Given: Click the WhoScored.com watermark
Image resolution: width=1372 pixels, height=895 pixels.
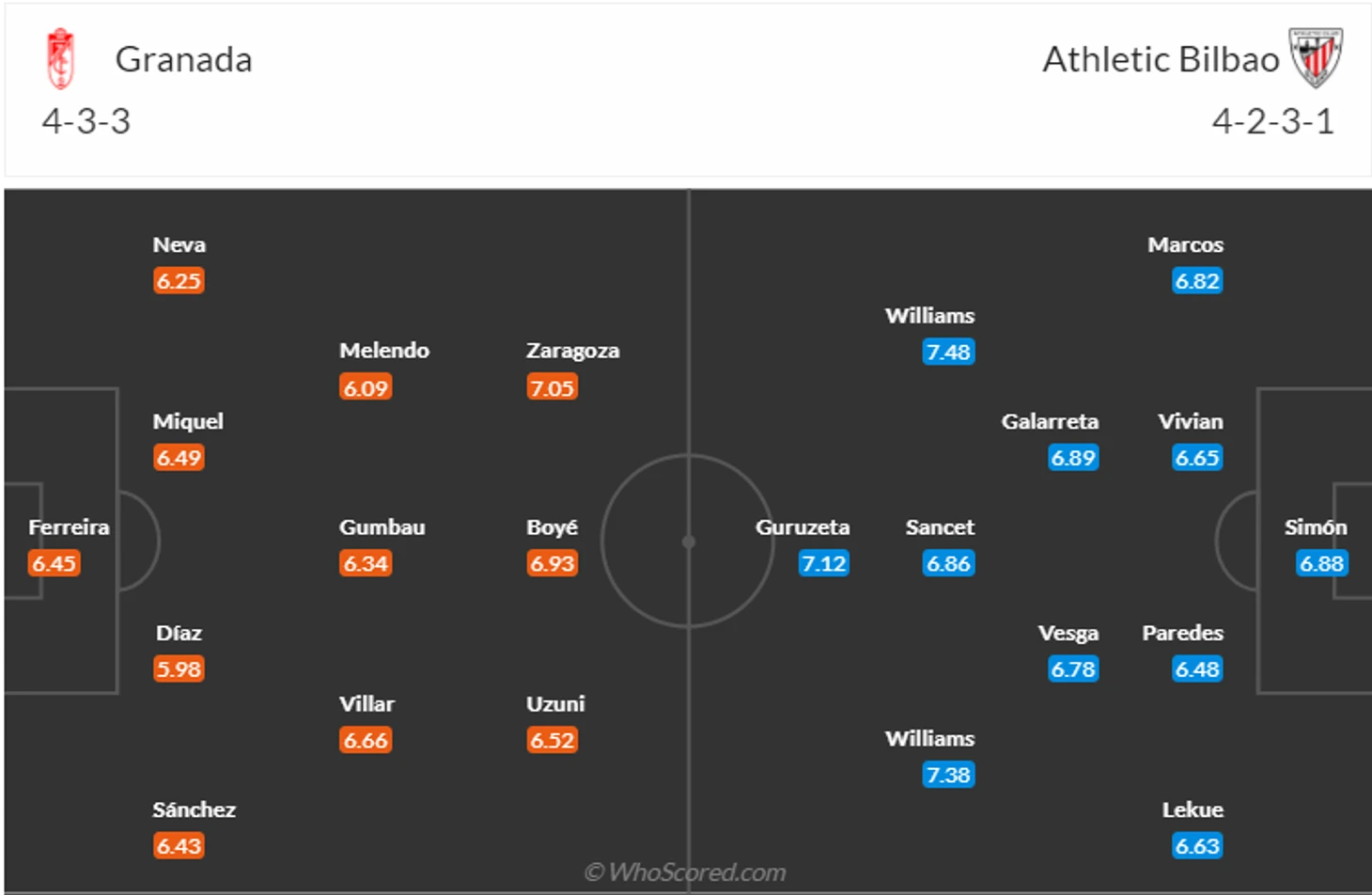Looking at the screenshot, I should (x=685, y=872).
